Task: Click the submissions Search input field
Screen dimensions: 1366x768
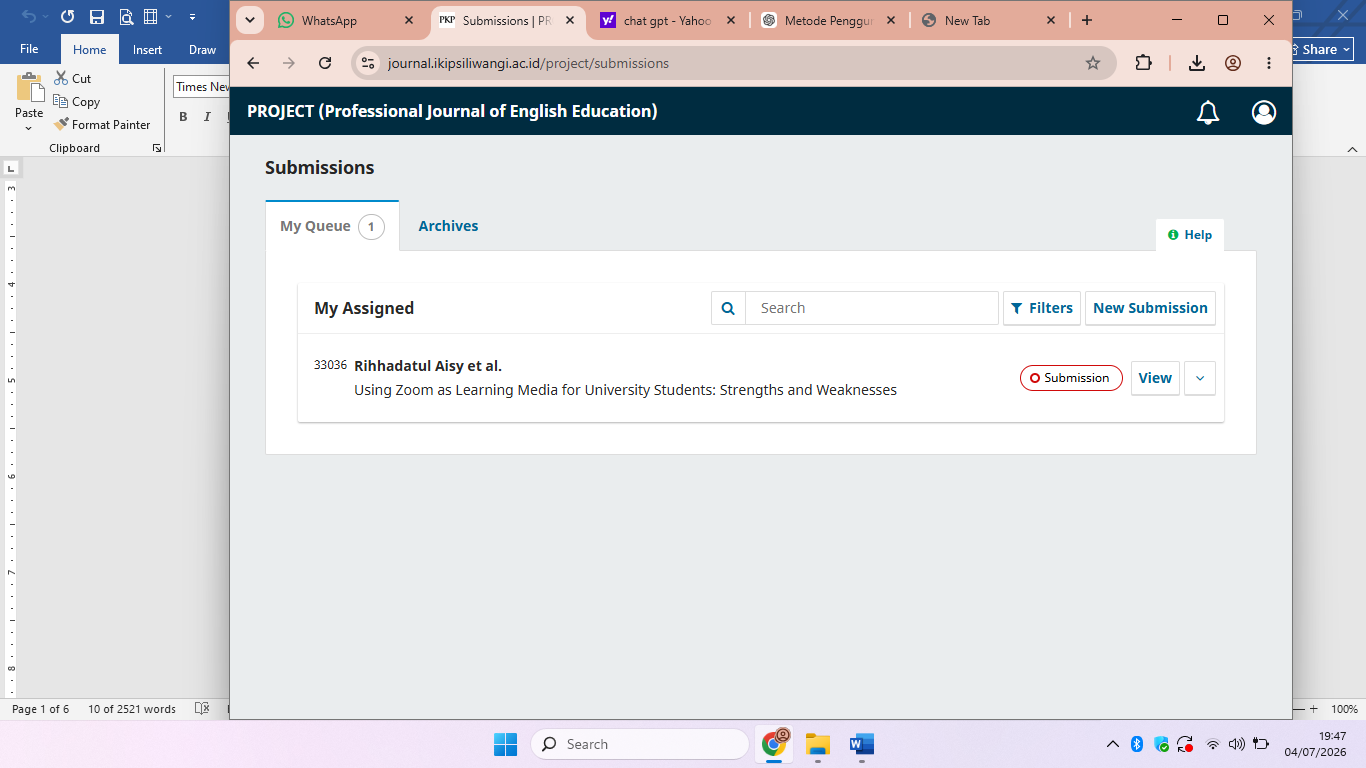Action: point(872,308)
